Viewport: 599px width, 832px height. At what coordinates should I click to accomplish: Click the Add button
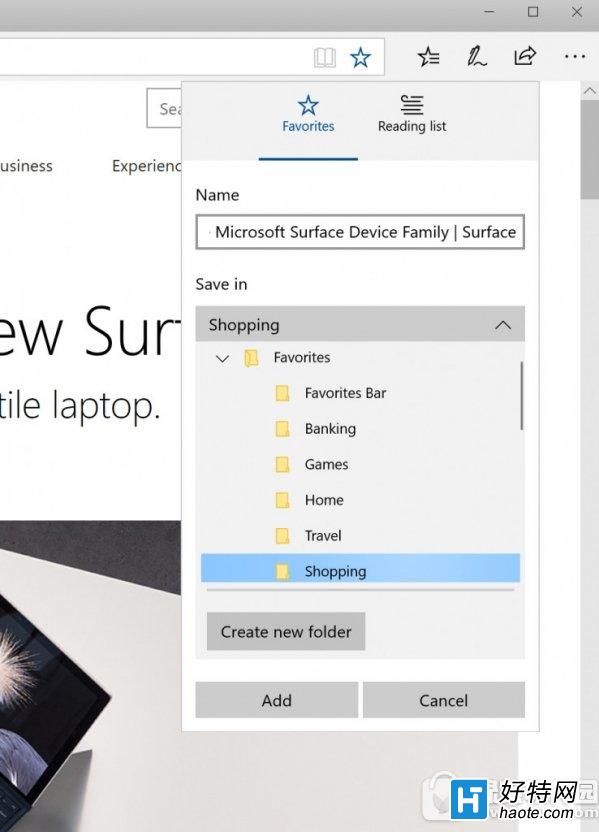coord(276,700)
